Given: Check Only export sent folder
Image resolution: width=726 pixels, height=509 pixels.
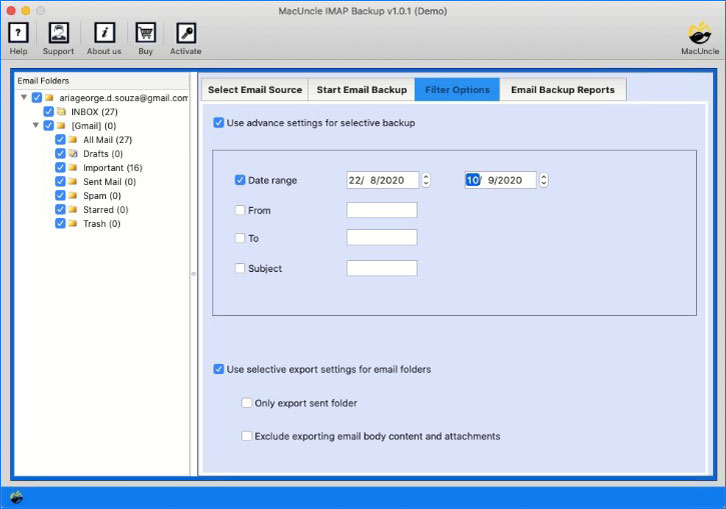Looking at the screenshot, I should 247,403.
